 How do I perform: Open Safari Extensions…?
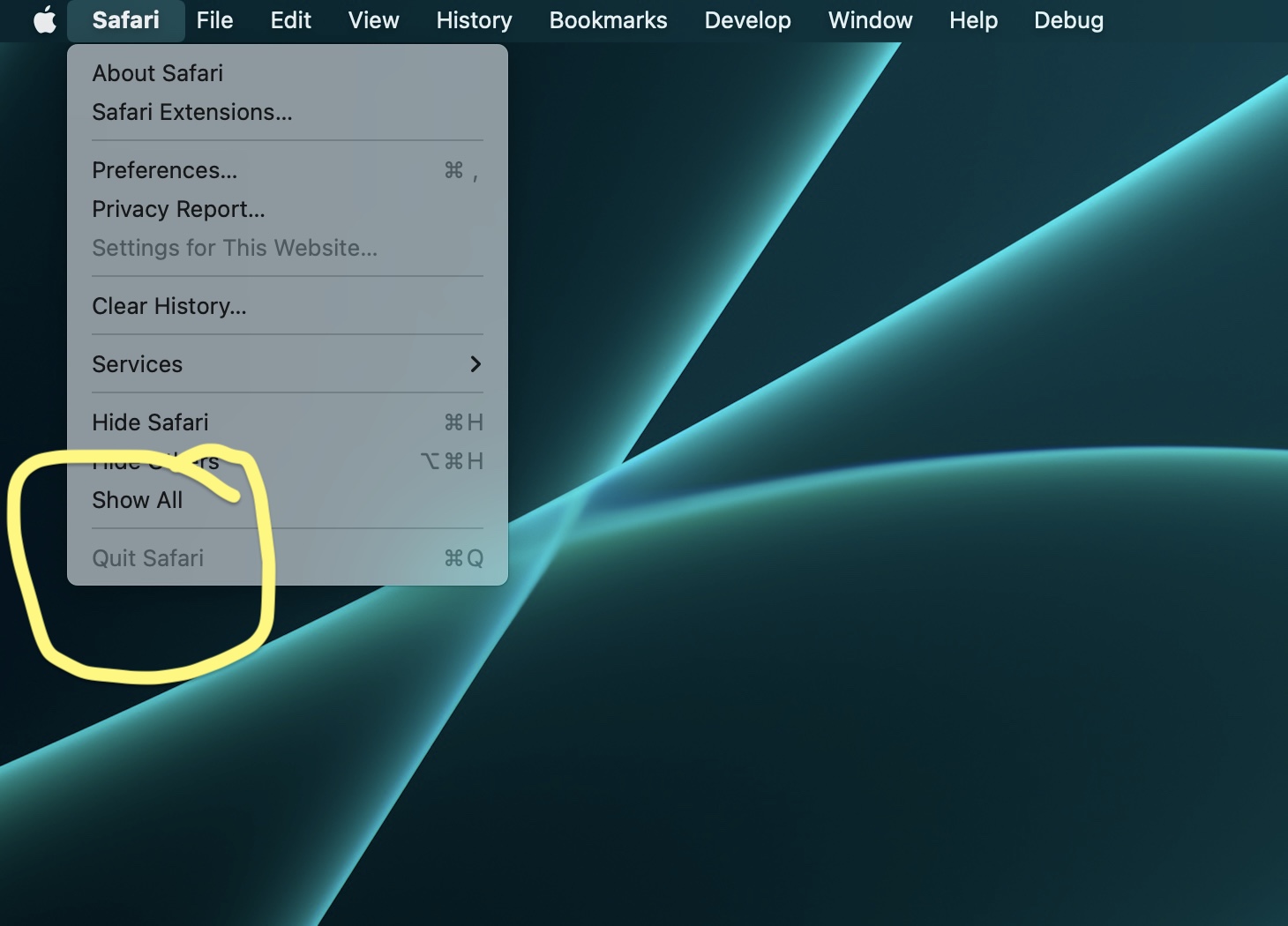pyautogui.click(x=288, y=112)
